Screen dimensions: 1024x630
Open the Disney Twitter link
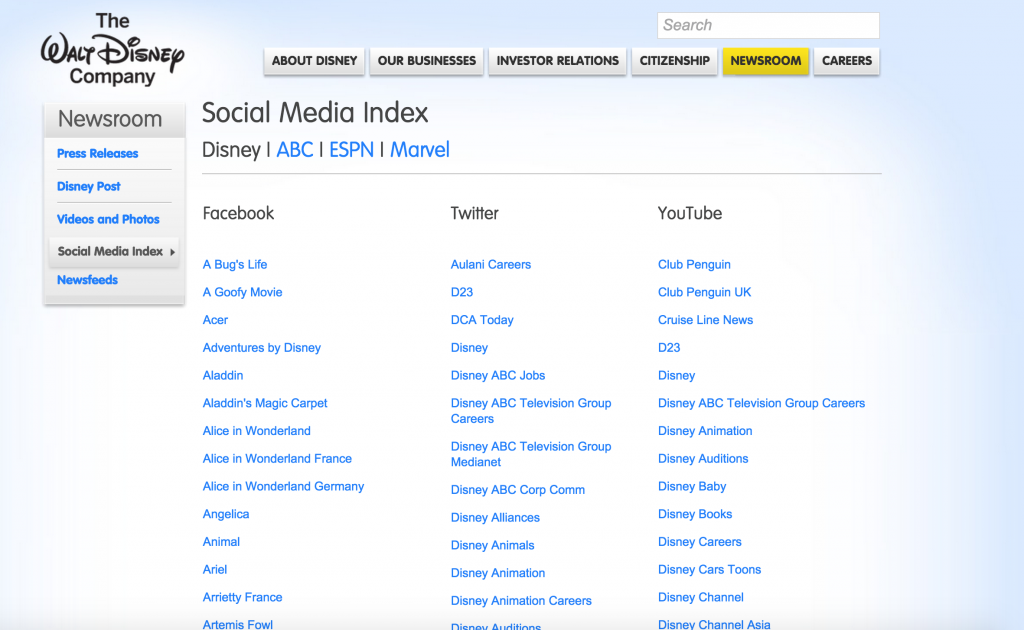tap(469, 348)
